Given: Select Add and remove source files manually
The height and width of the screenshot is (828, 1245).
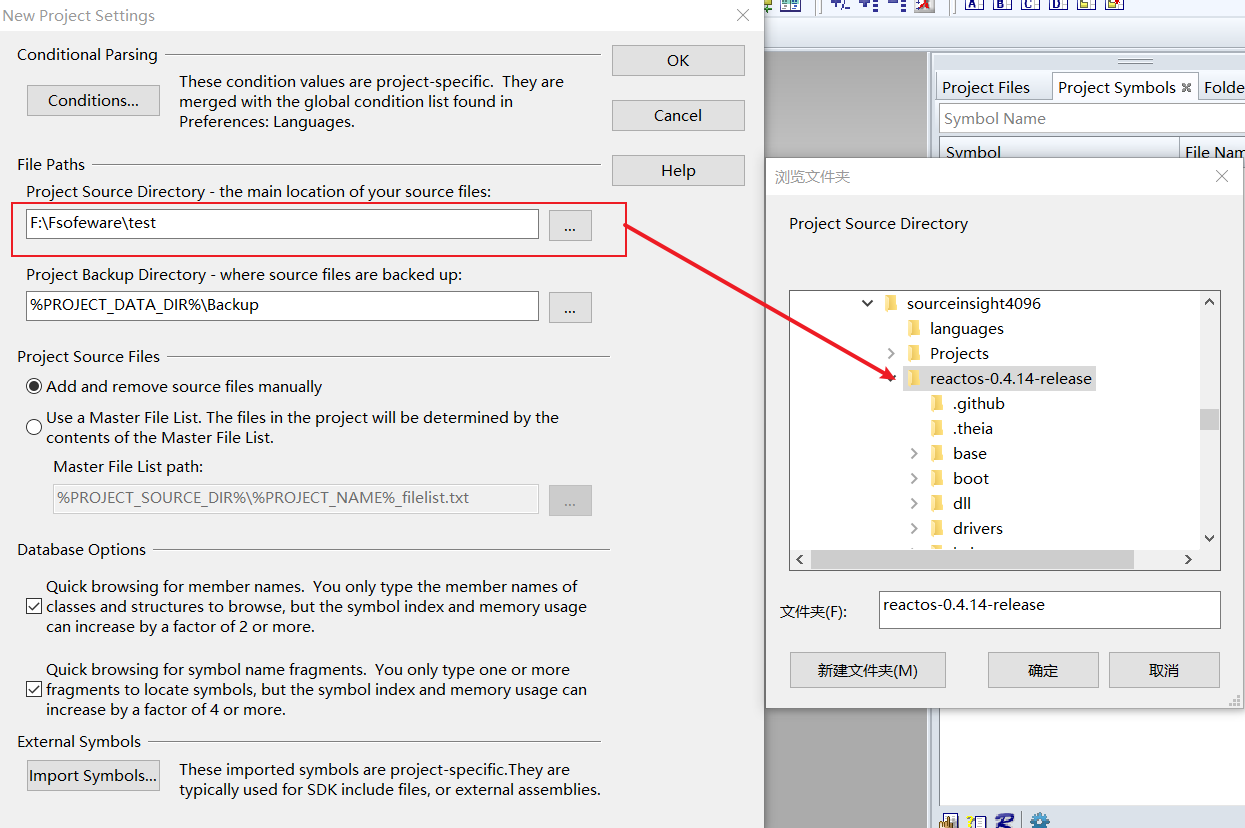Looking at the screenshot, I should [x=34, y=386].
